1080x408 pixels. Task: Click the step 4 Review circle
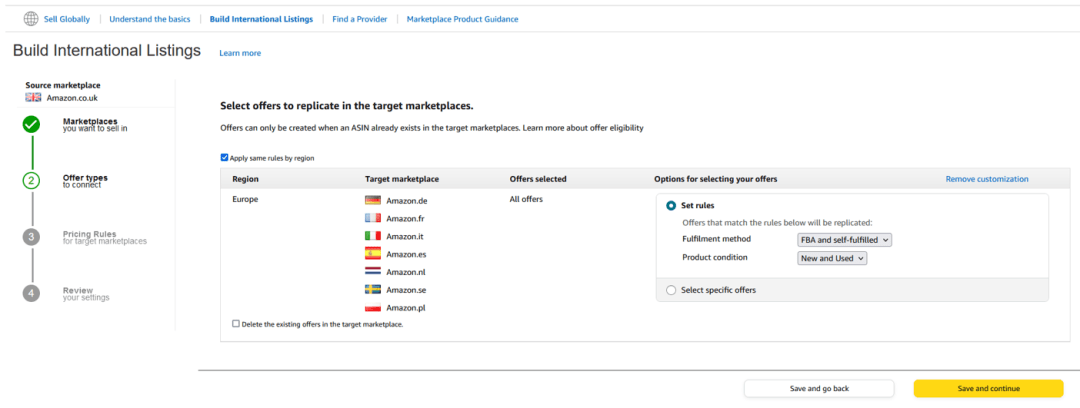32,293
